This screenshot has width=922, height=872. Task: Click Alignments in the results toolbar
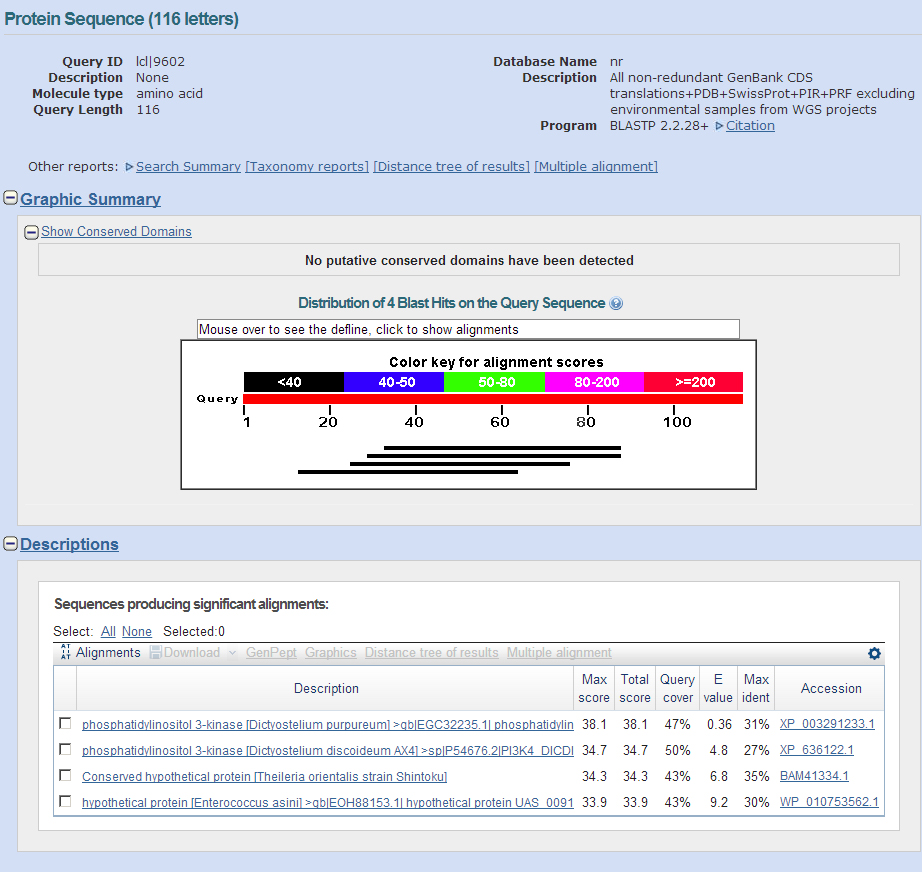[108, 653]
